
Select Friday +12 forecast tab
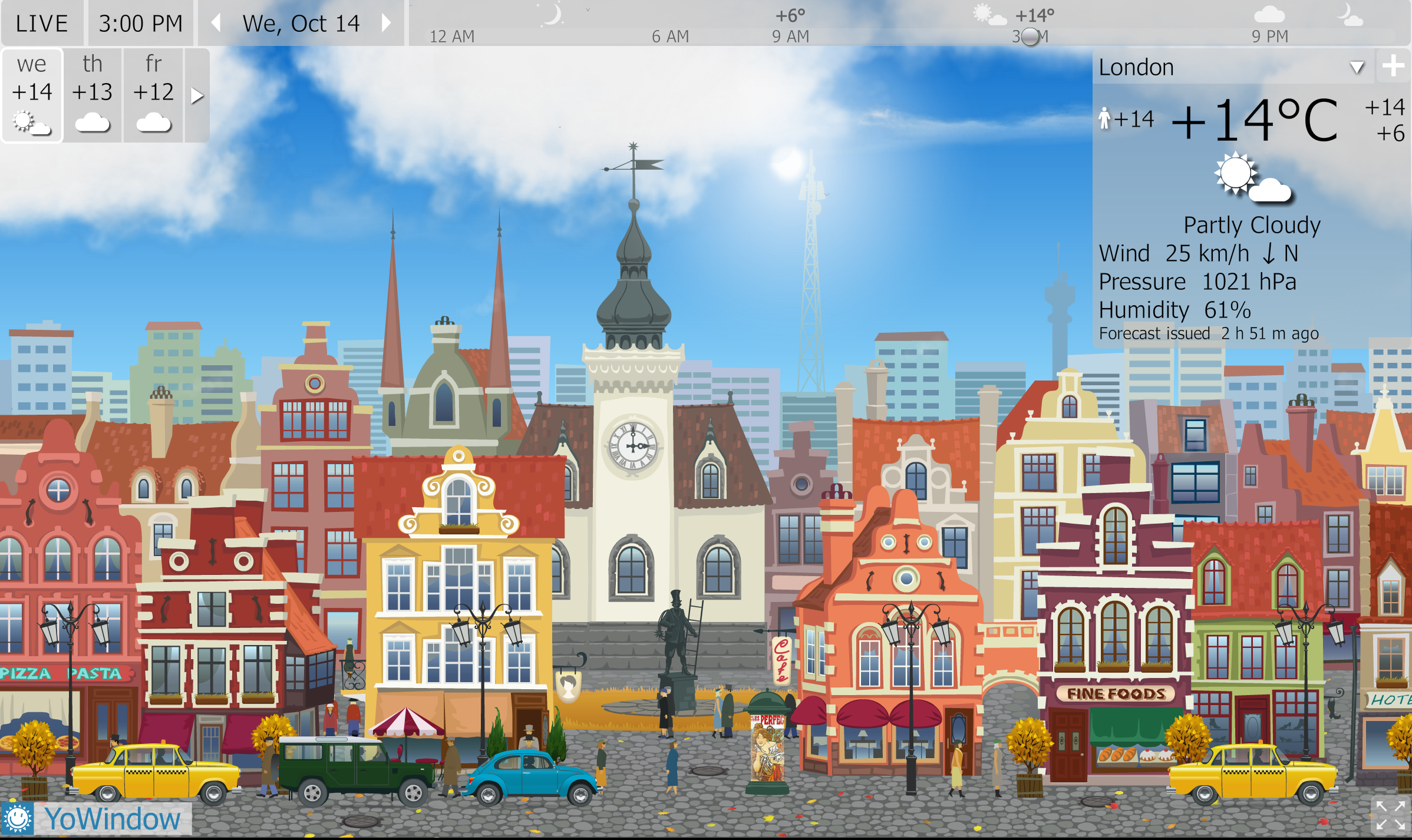tap(153, 95)
